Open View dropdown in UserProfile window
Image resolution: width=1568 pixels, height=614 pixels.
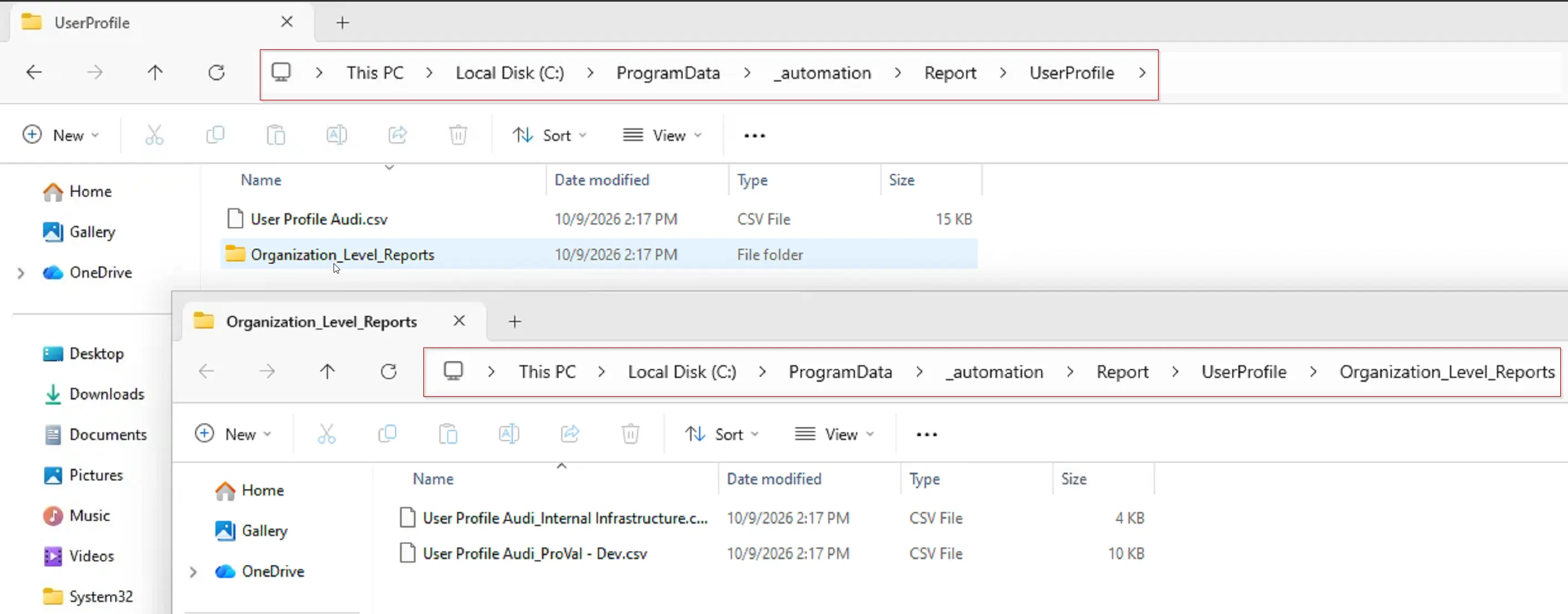coord(662,135)
